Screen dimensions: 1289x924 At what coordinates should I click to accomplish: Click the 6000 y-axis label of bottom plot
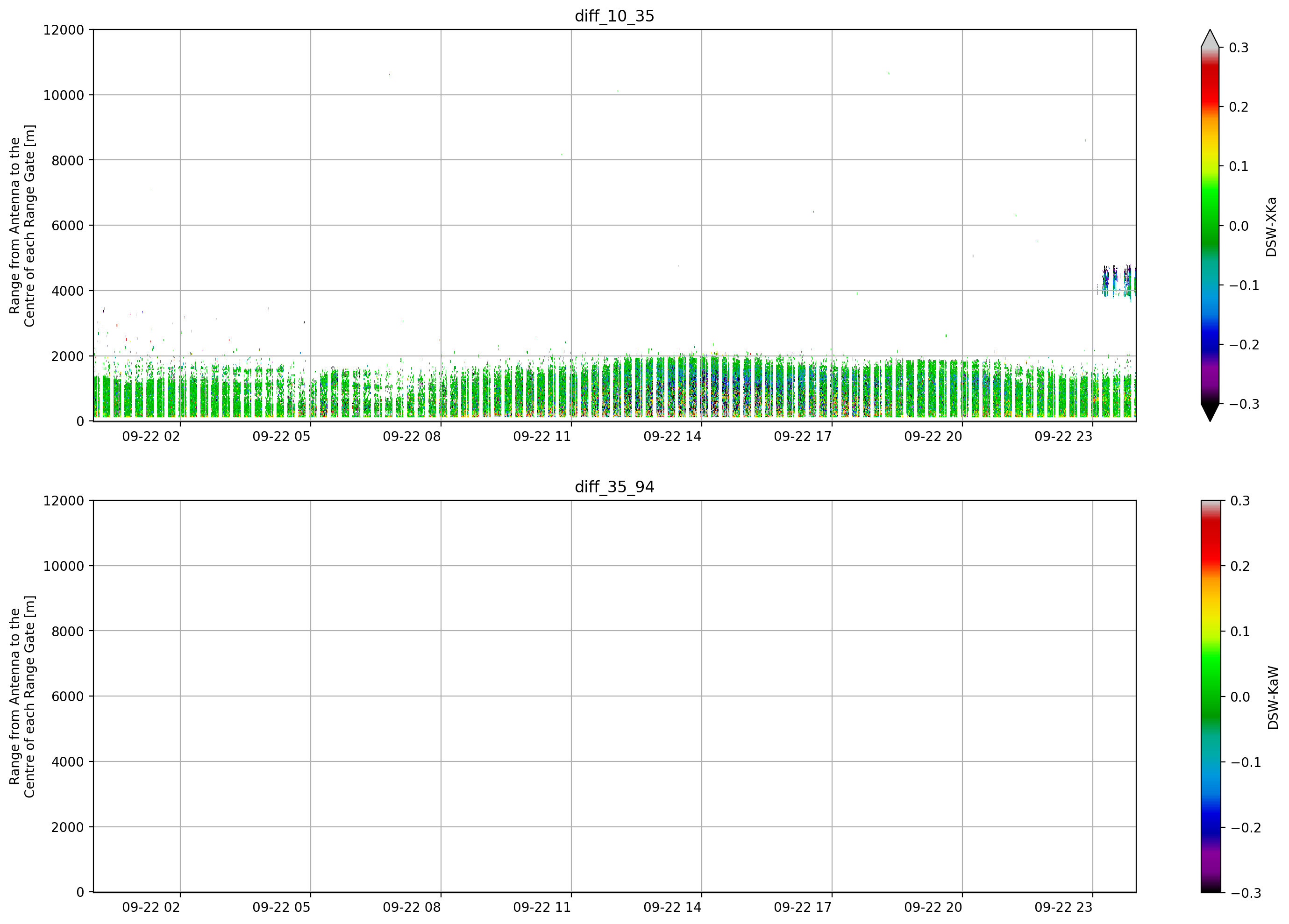68,696
